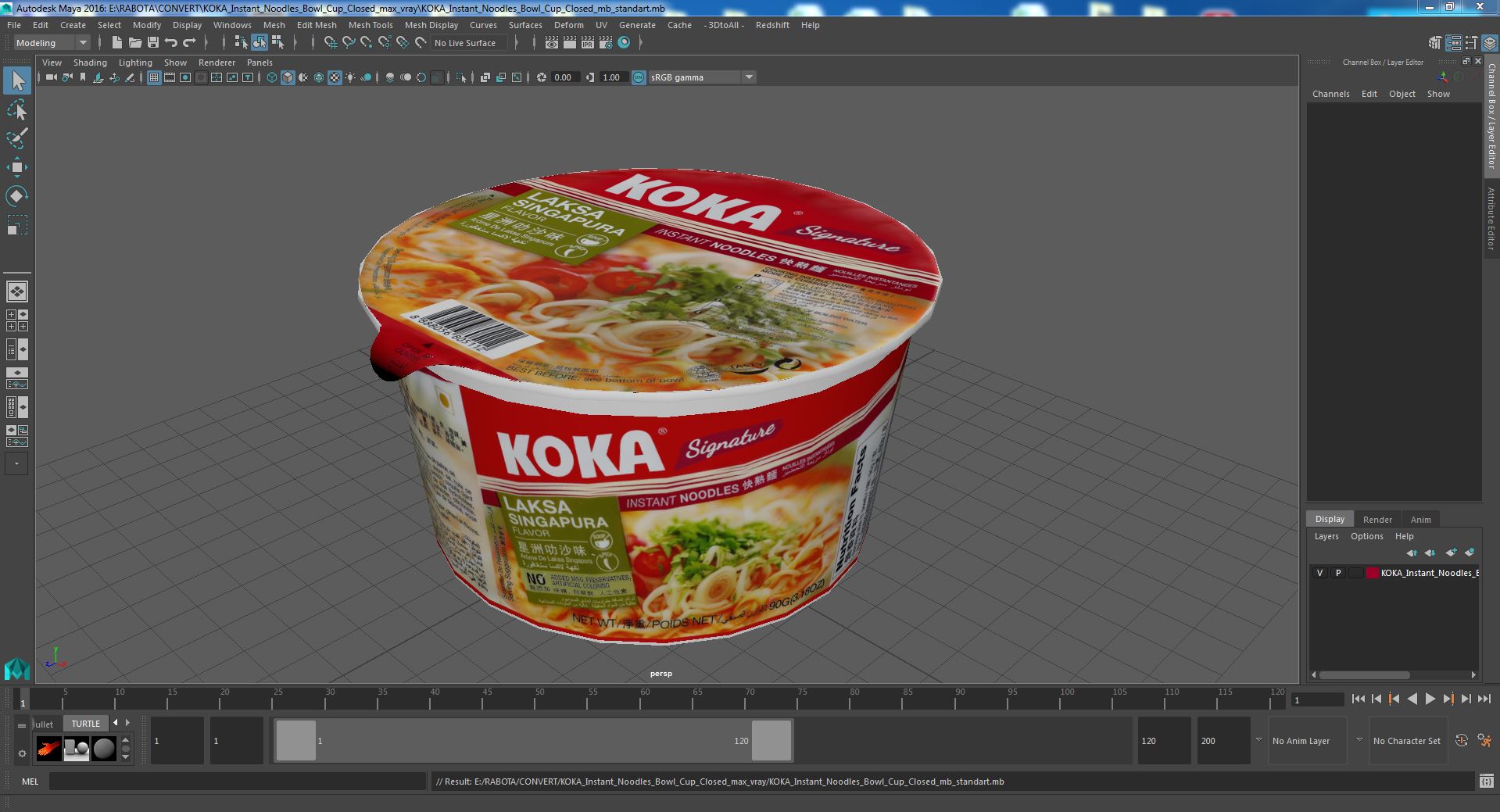Switch to the Anim layer tab
The height and width of the screenshot is (812, 1500).
click(1420, 520)
